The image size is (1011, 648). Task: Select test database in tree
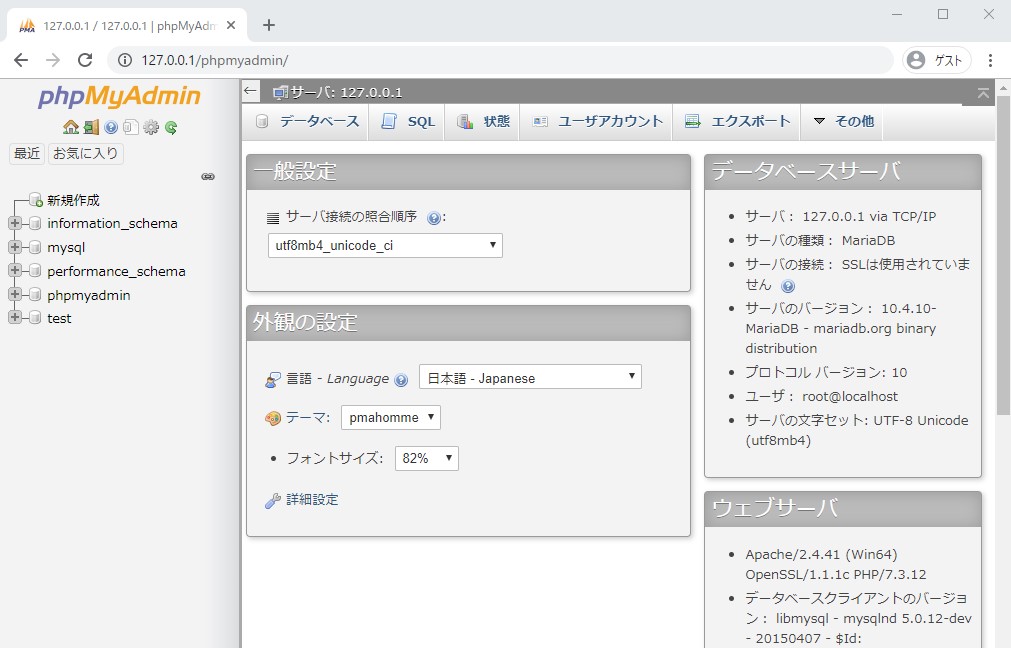tap(59, 319)
